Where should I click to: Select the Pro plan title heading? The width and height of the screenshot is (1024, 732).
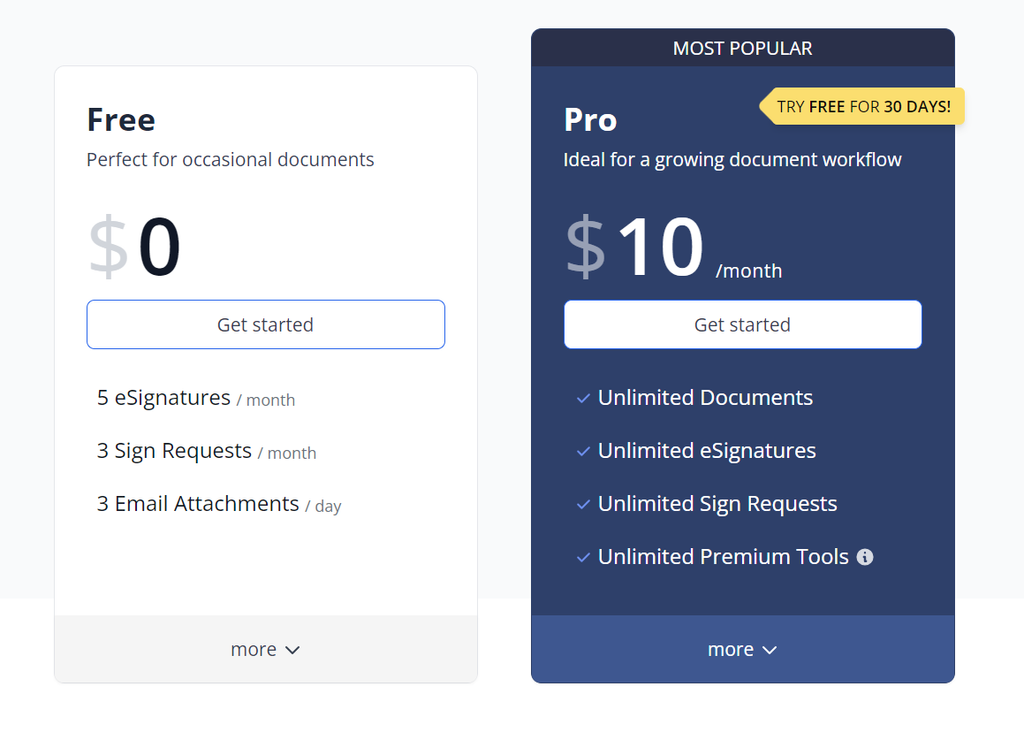point(590,119)
